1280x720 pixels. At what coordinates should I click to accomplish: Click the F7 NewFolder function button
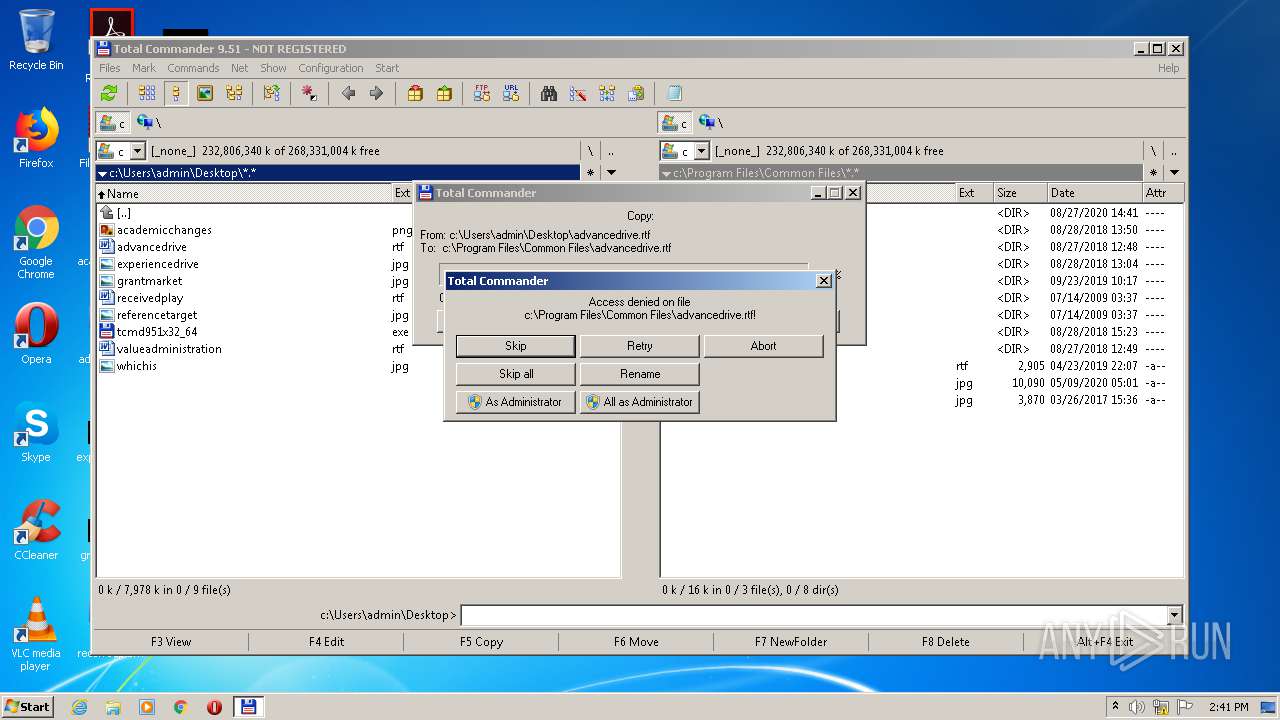[791, 642]
